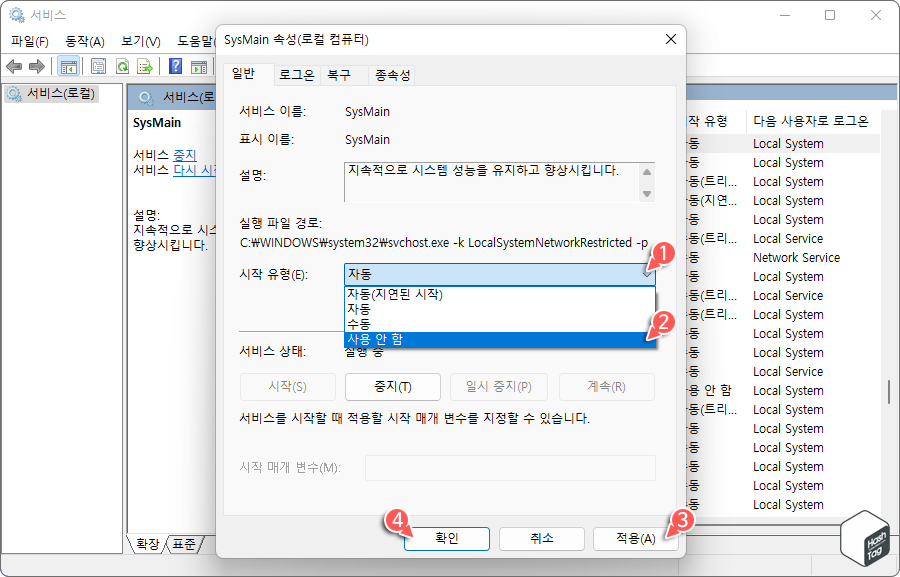Image resolution: width=900 pixels, height=577 pixels.
Task: Open properties via the properties toolbar icon
Action: point(98,66)
